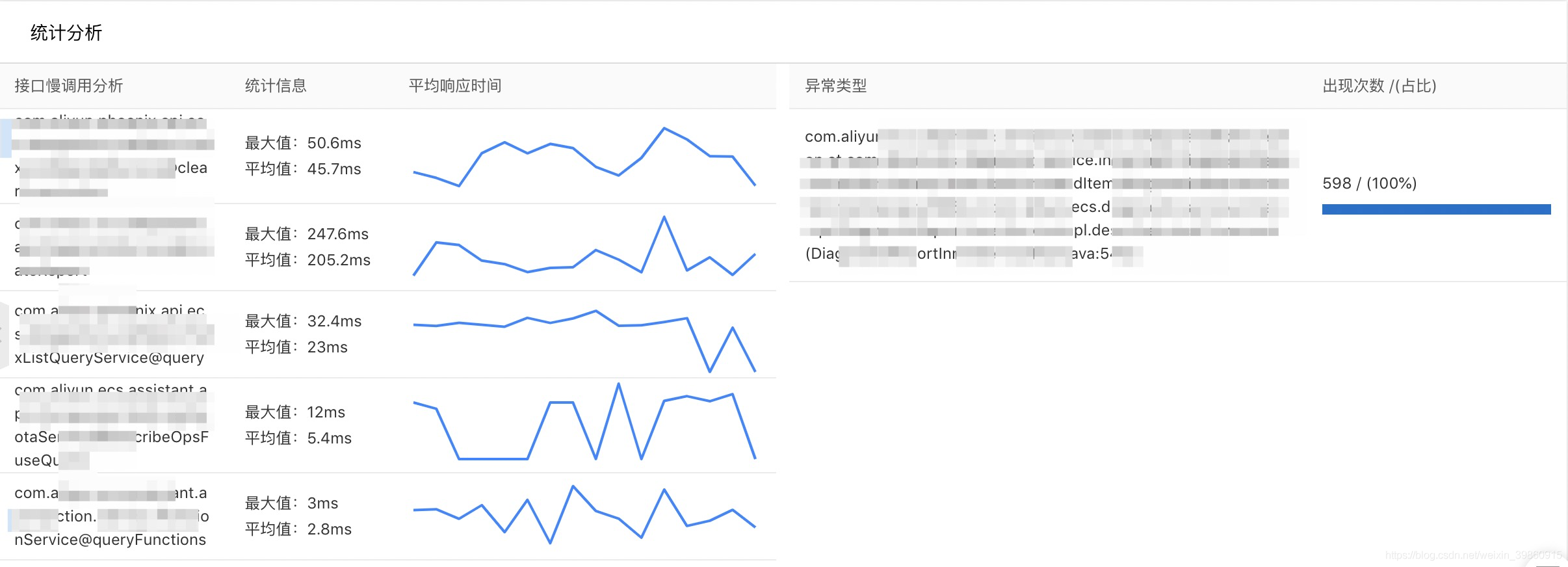Open the nService@queryFunctions interface entry
The height and width of the screenshot is (567, 1568).
pyautogui.click(x=110, y=540)
